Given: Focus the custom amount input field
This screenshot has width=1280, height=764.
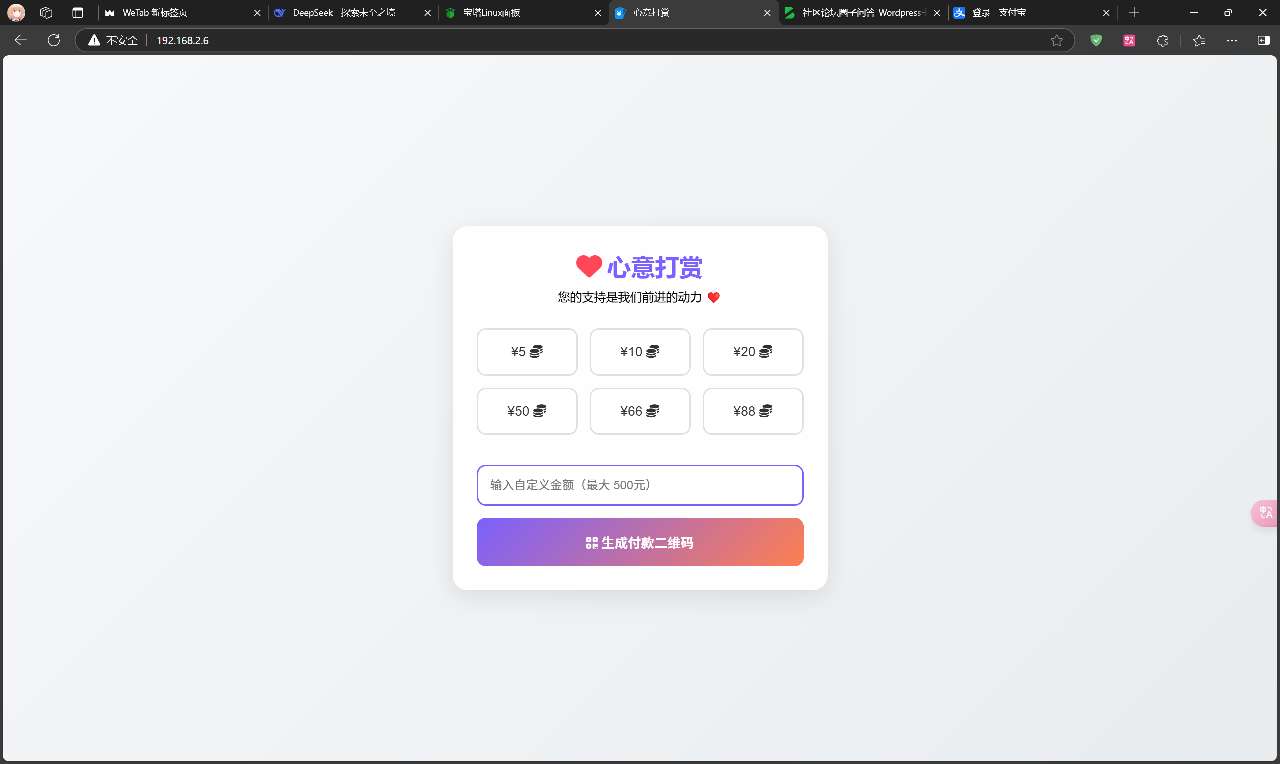Looking at the screenshot, I should 640,485.
